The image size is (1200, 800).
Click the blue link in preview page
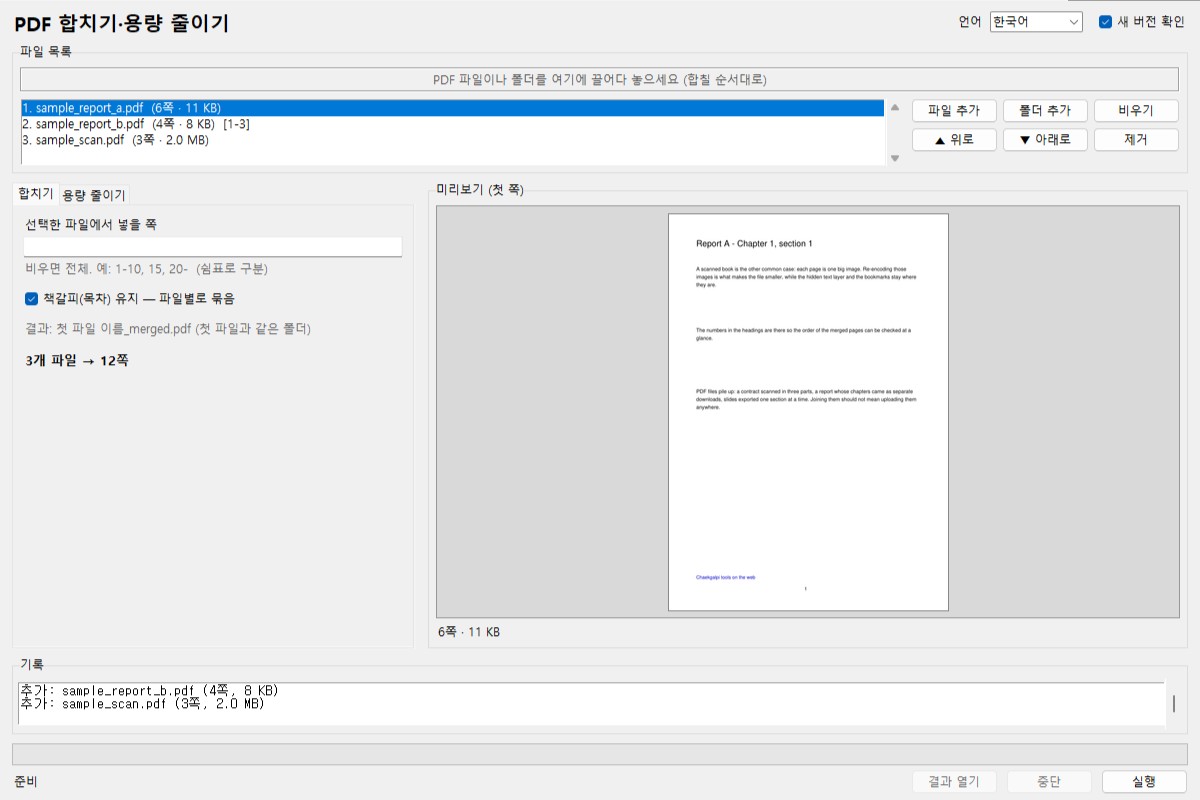[x=725, y=577]
